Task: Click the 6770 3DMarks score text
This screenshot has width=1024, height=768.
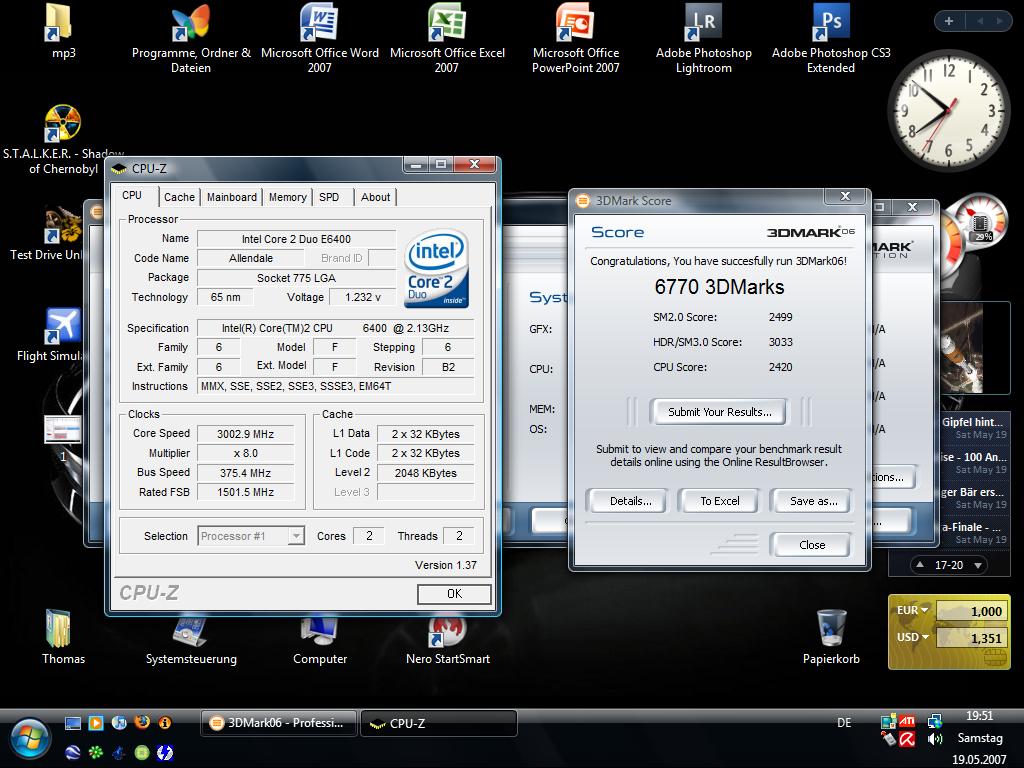Action: (719, 287)
